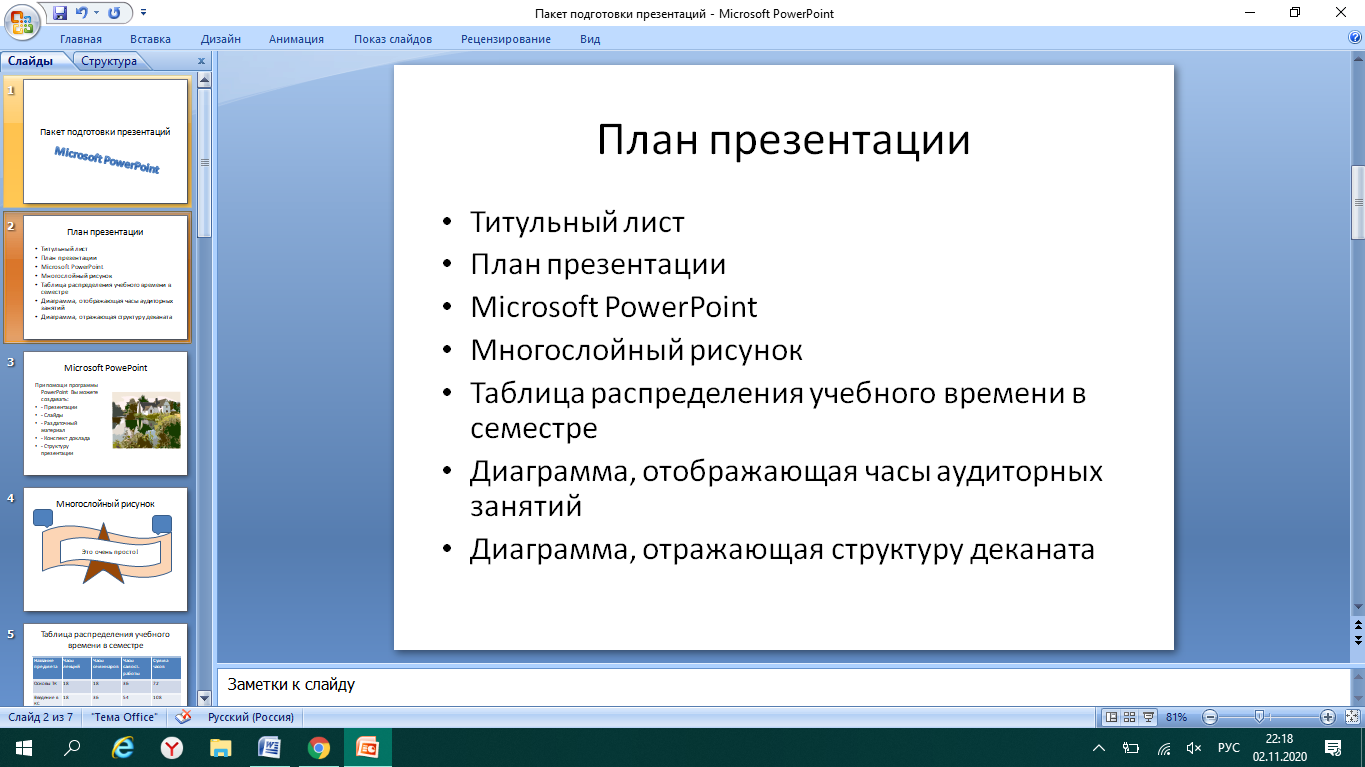Viewport: 1365px width, 767px height.
Task: Launch Internet Explorer from the taskbar
Action: pyautogui.click(x=122, y=747)
